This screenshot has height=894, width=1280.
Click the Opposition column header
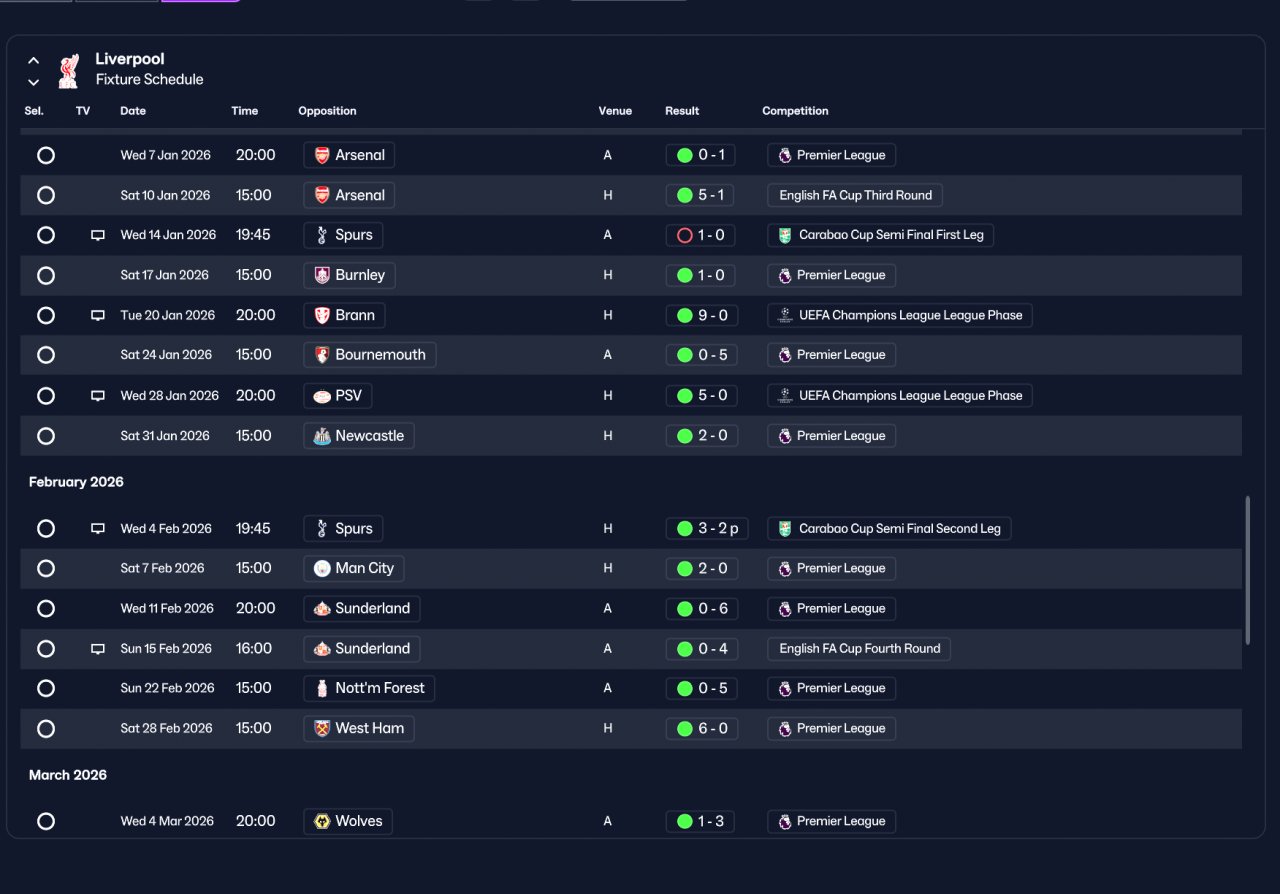point(327,111)
